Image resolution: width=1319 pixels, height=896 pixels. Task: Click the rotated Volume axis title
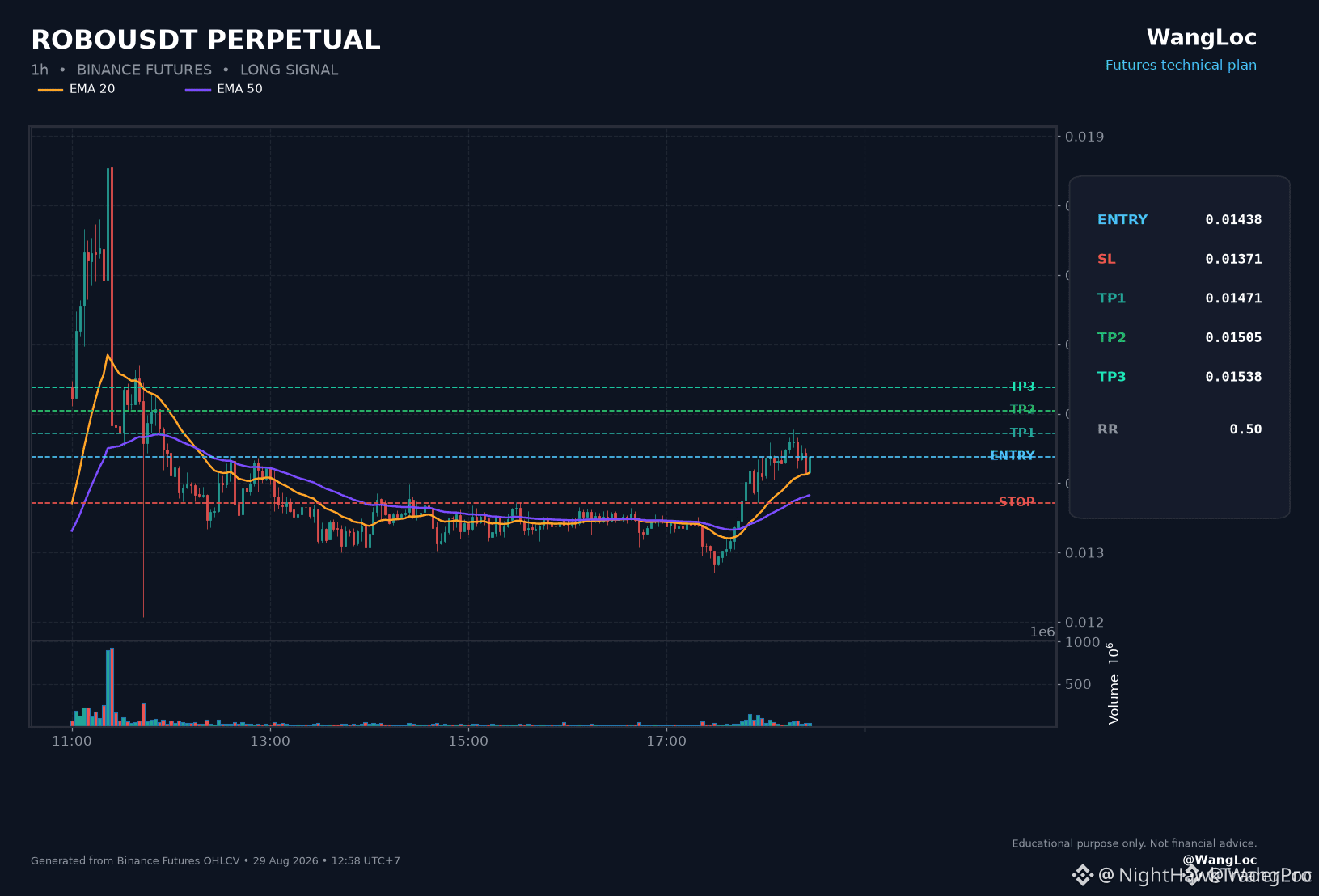(x=1114, y=683)
